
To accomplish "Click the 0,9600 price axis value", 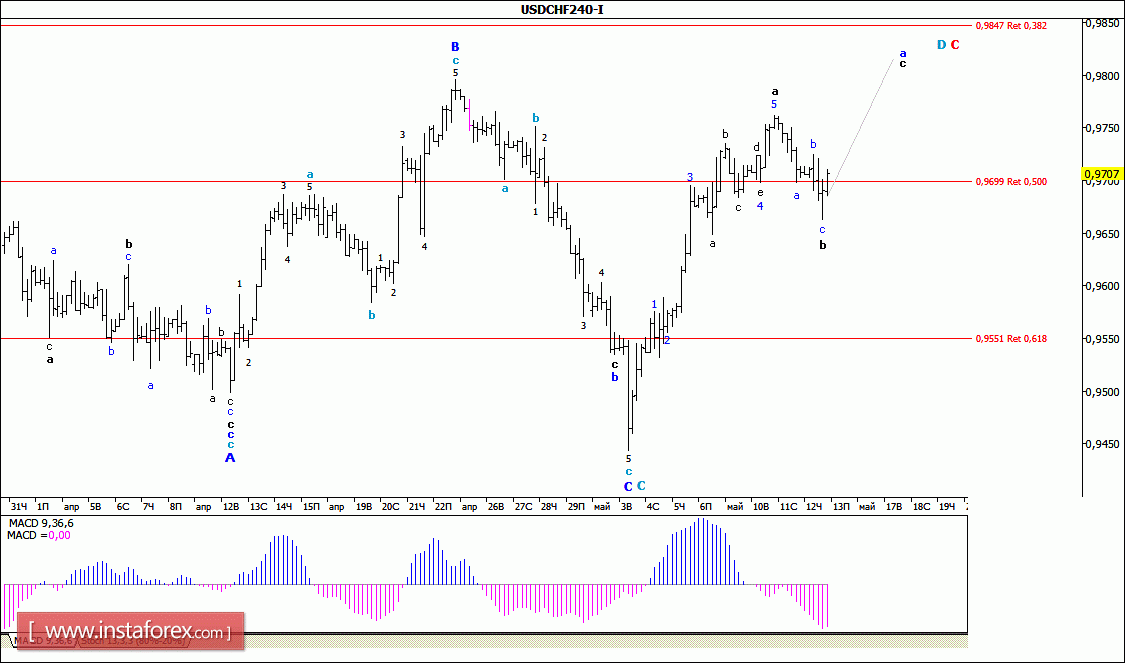I will [1103, 286].
